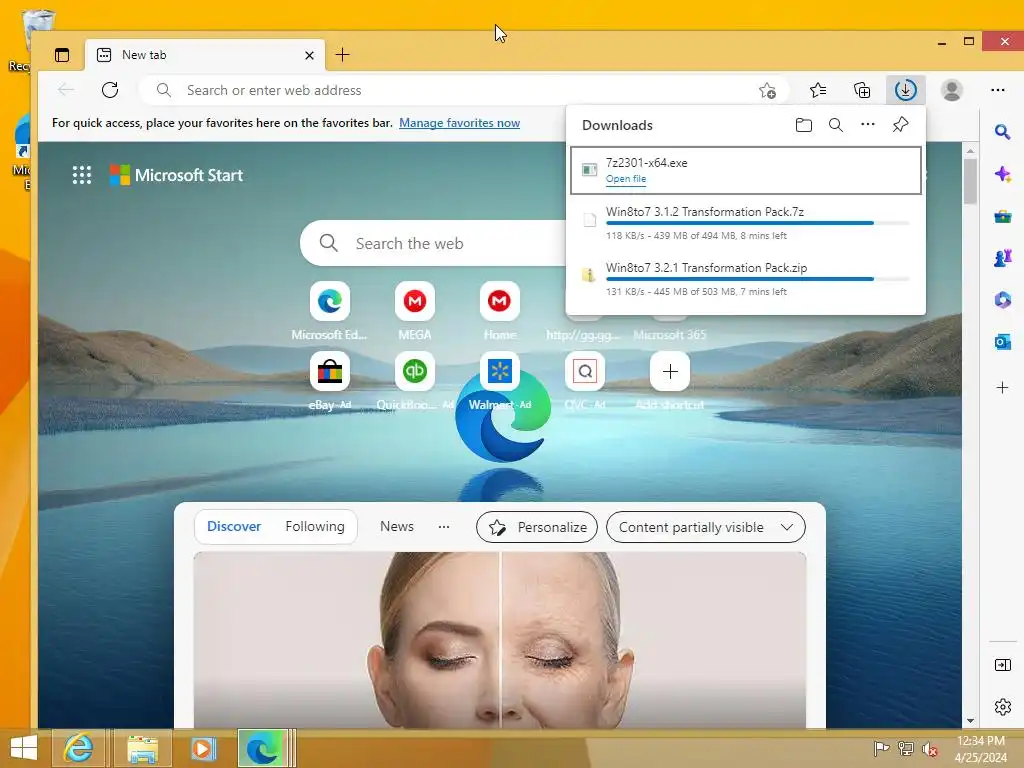Viewport: 1024px width, 768px height.
Task: Click the Personalize button
Action: 537,527
